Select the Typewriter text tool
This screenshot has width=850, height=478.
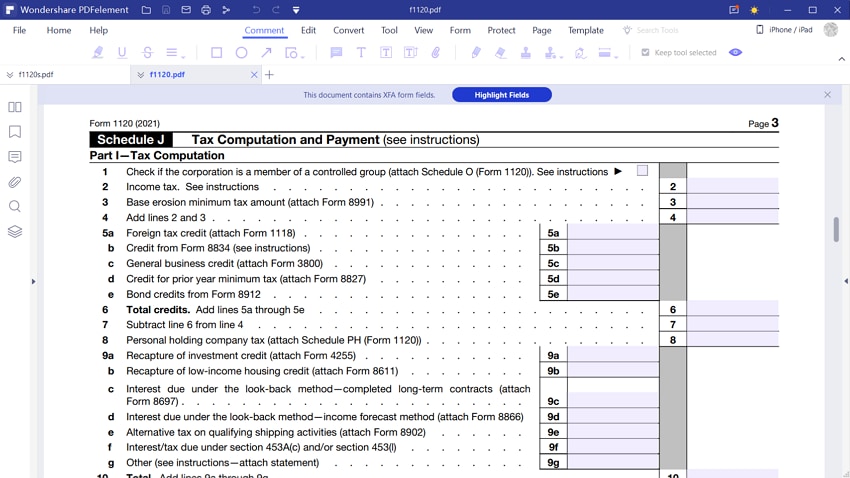[x=361, y=53]
